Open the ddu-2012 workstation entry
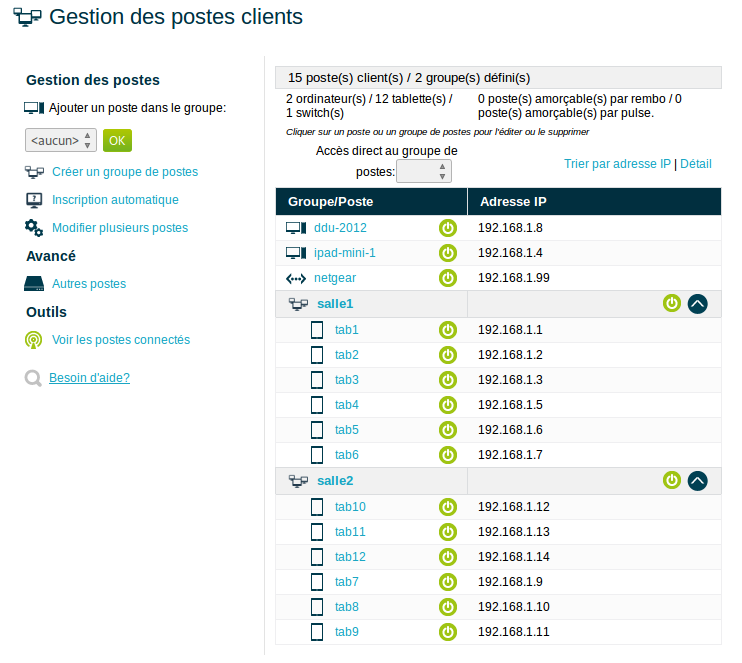The height and width of the screenshot is (663, 742). click(x=340, y=228)
